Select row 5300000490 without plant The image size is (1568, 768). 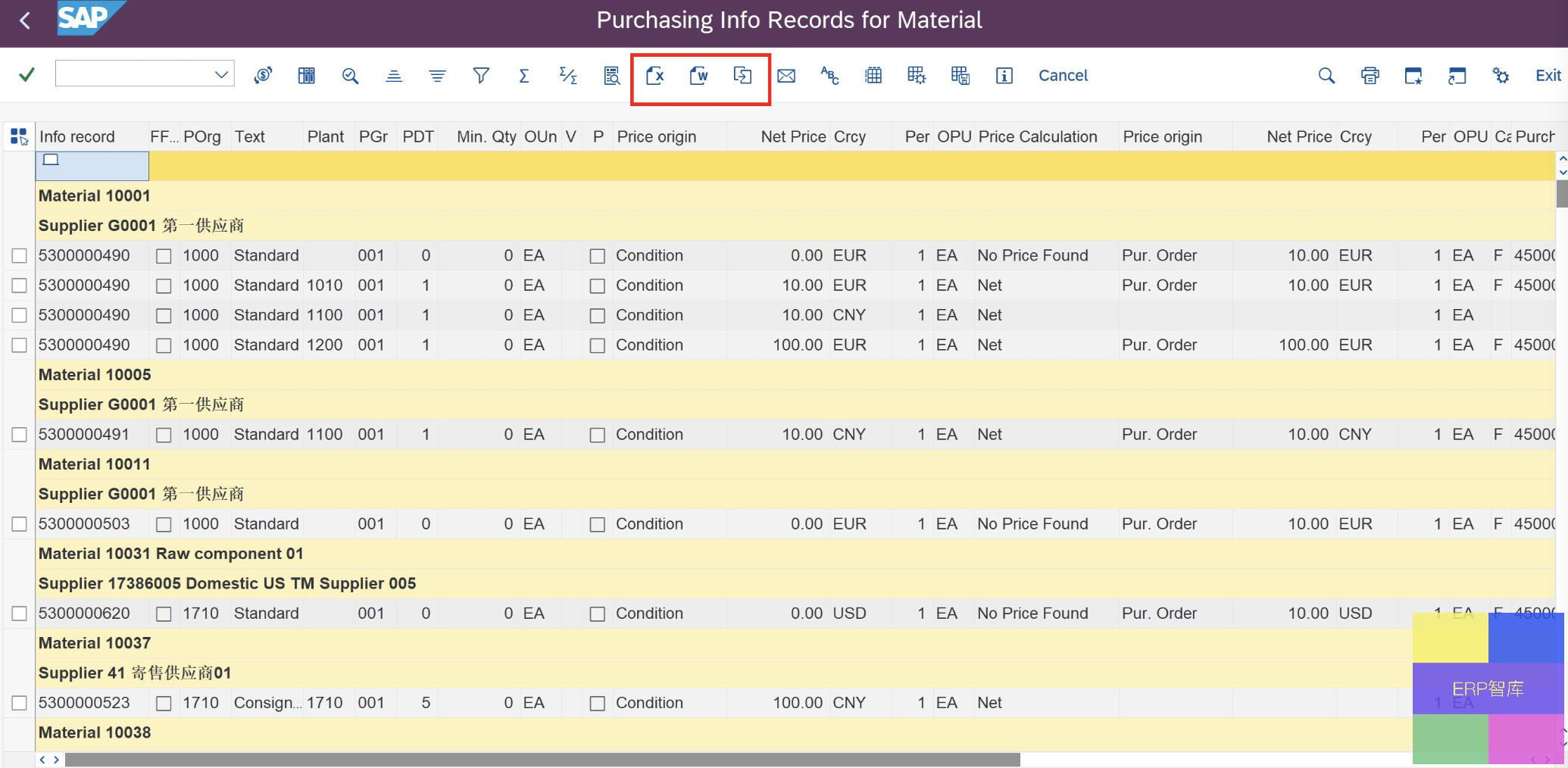point(20,256)
